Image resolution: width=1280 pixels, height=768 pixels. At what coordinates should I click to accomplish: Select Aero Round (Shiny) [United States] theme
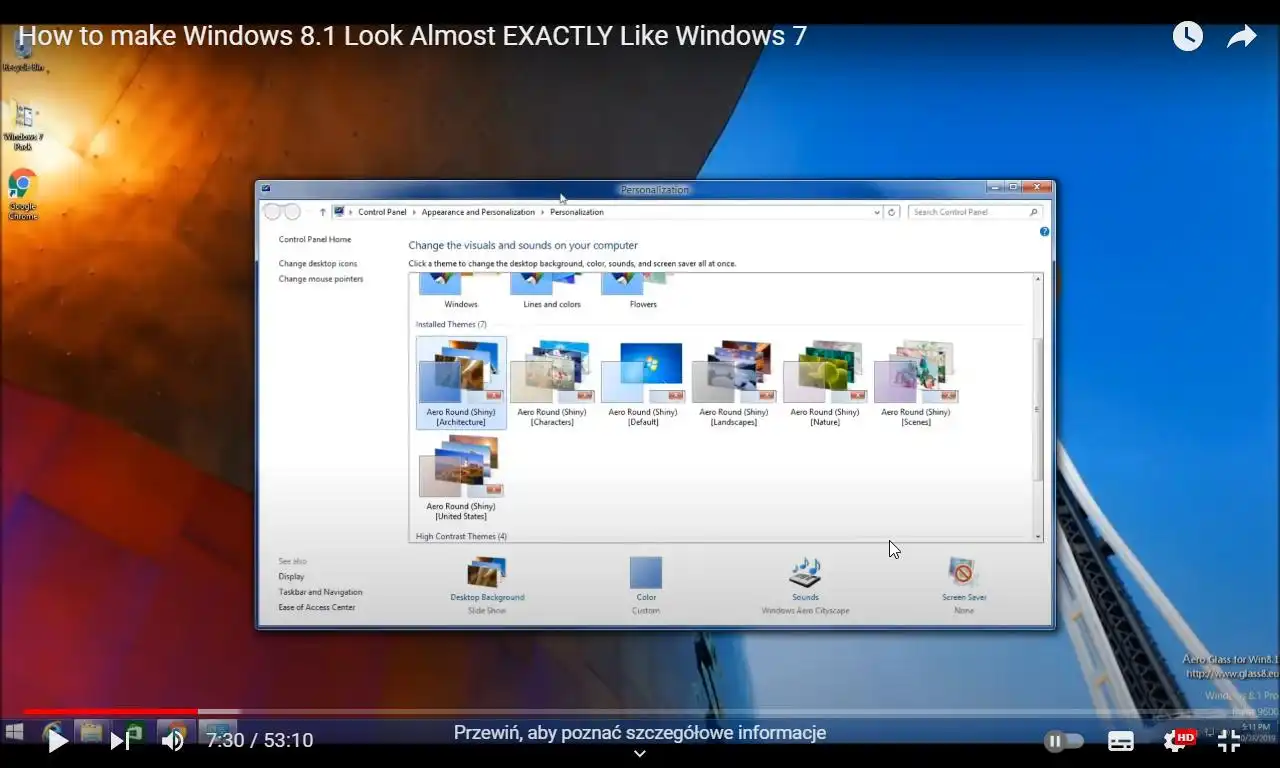[461, 478]
